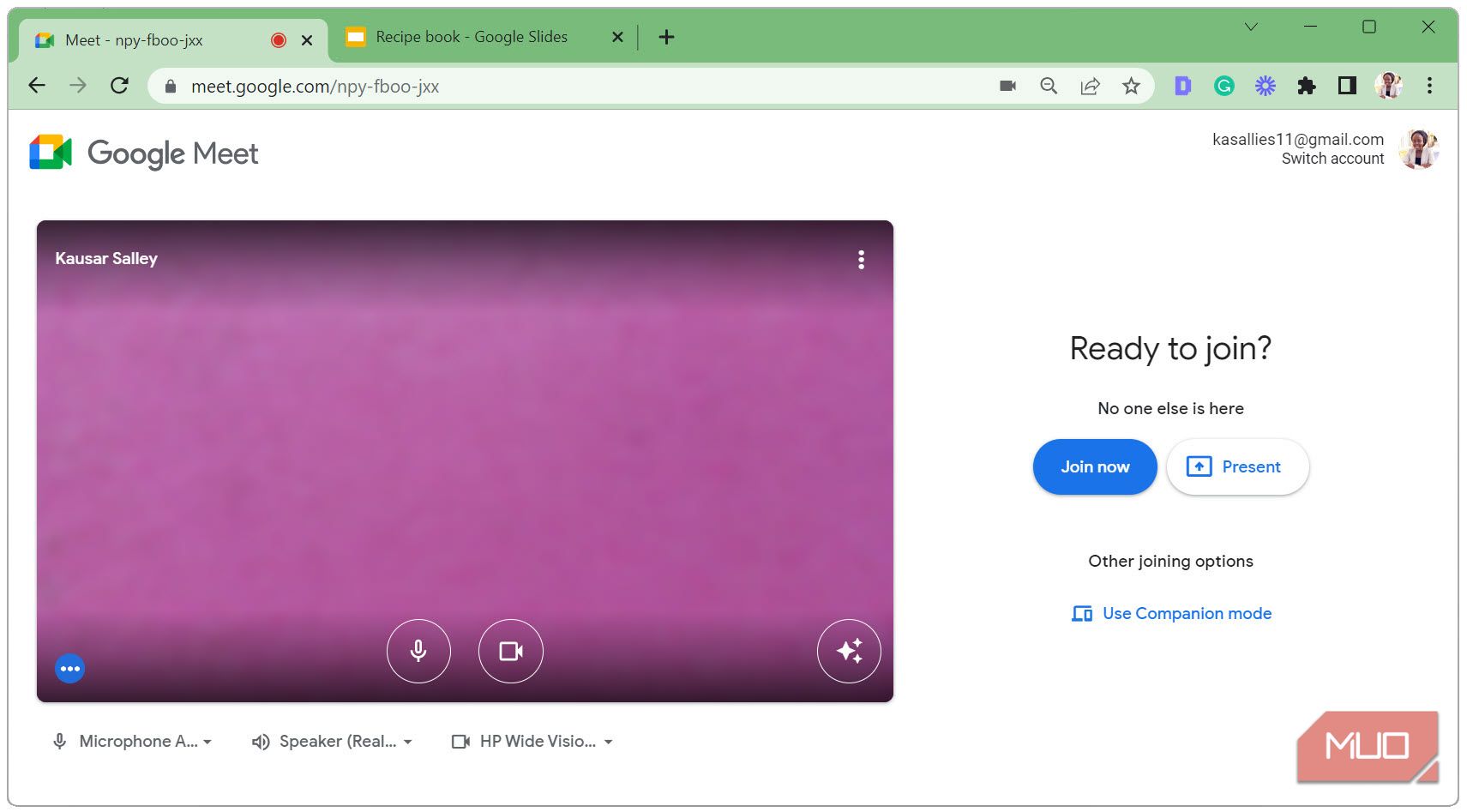Click the Kausar Salley video preview
The width and height of the screenshot is (1467, 812).
465,461
